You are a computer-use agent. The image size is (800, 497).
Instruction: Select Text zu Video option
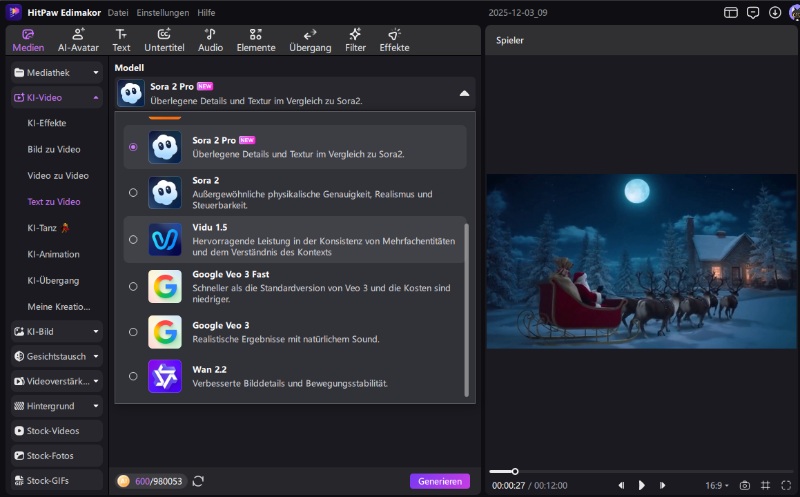(x=54, y=202)
